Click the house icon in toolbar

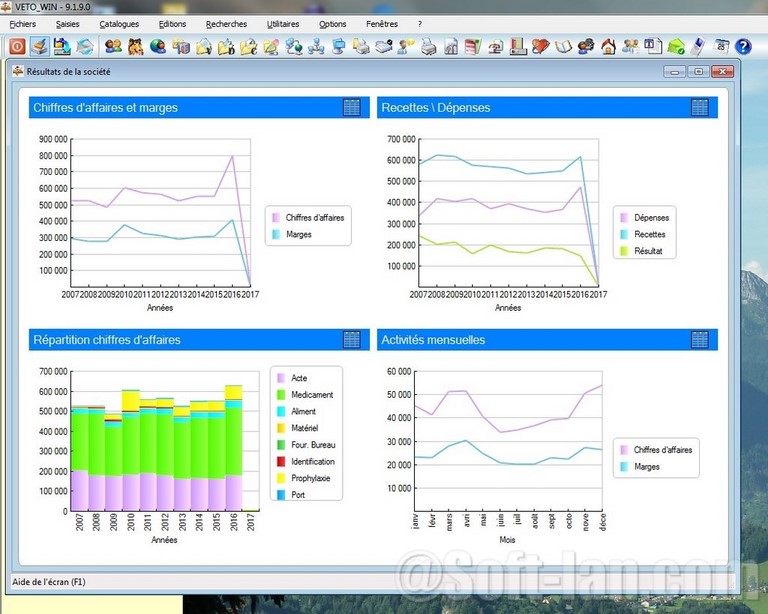(608, 46)
